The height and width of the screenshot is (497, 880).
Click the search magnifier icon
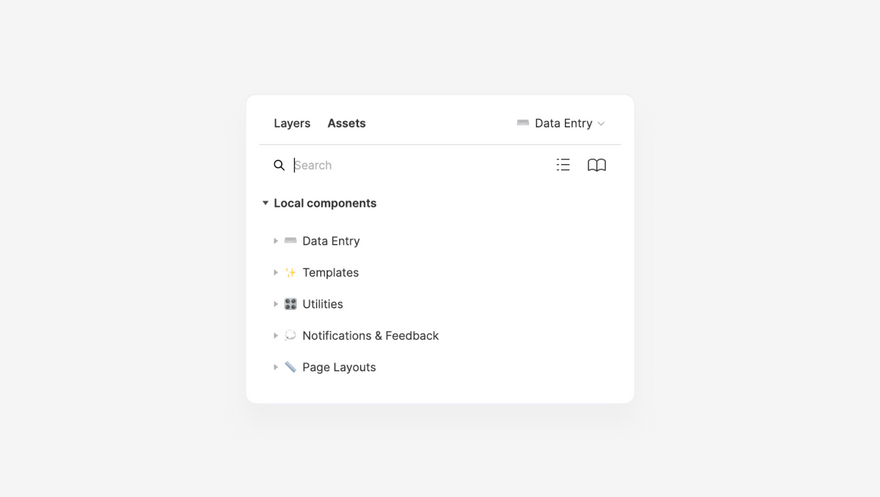[x=279, y=165]
